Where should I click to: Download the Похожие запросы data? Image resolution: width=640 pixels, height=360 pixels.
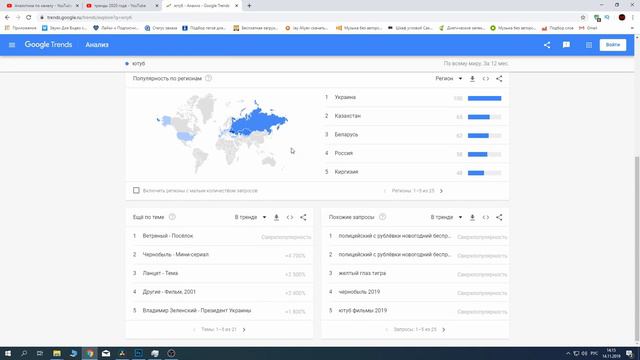[x=472, y=218]
